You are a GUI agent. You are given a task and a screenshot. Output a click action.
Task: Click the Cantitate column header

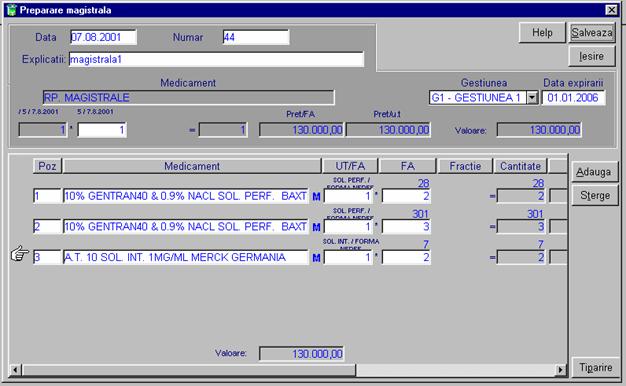[520, 166]
